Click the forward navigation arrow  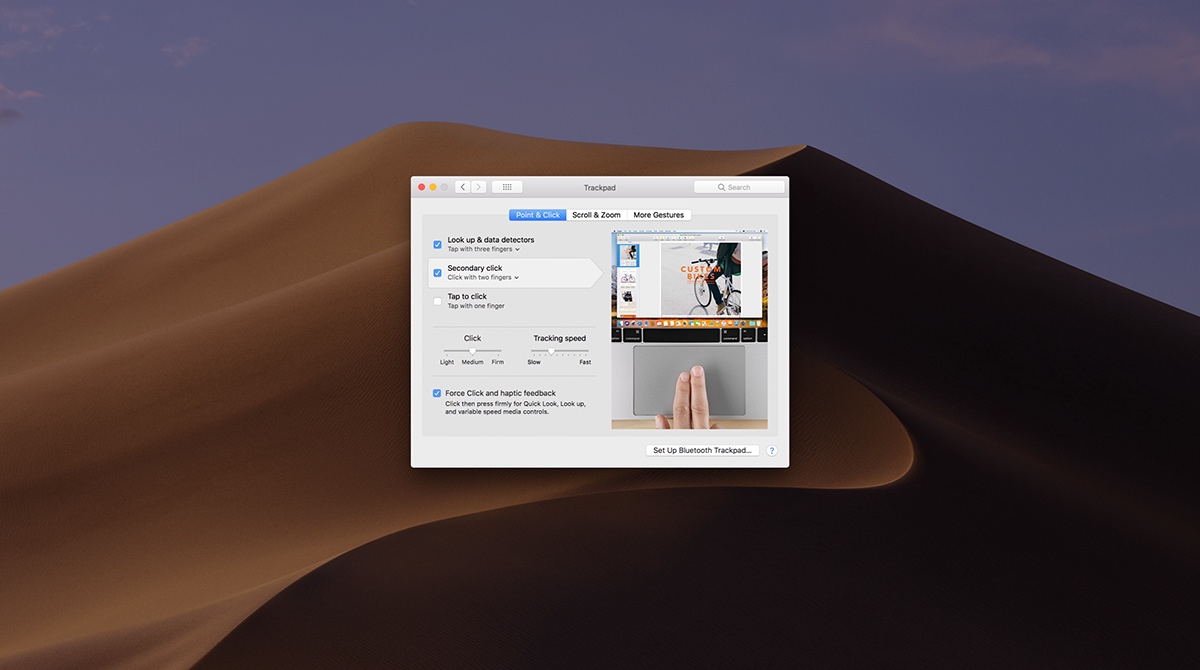click(x=478, y=186)
